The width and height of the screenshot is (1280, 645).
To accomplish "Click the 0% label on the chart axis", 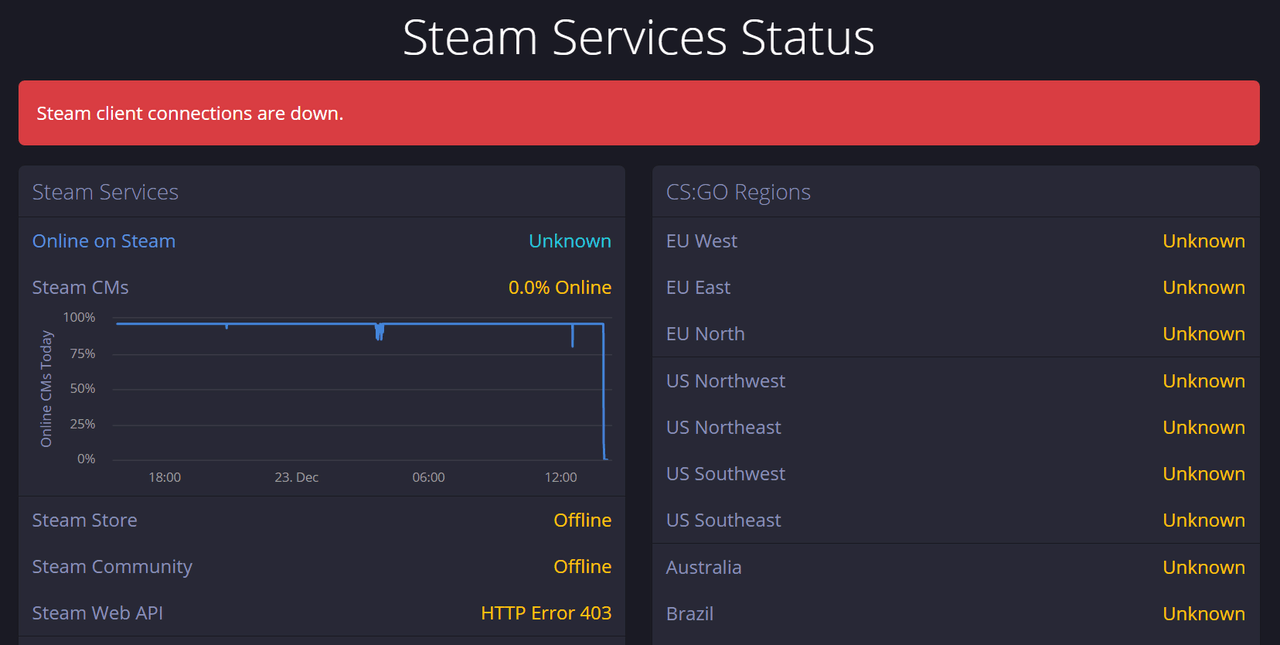I will point(86,459).
